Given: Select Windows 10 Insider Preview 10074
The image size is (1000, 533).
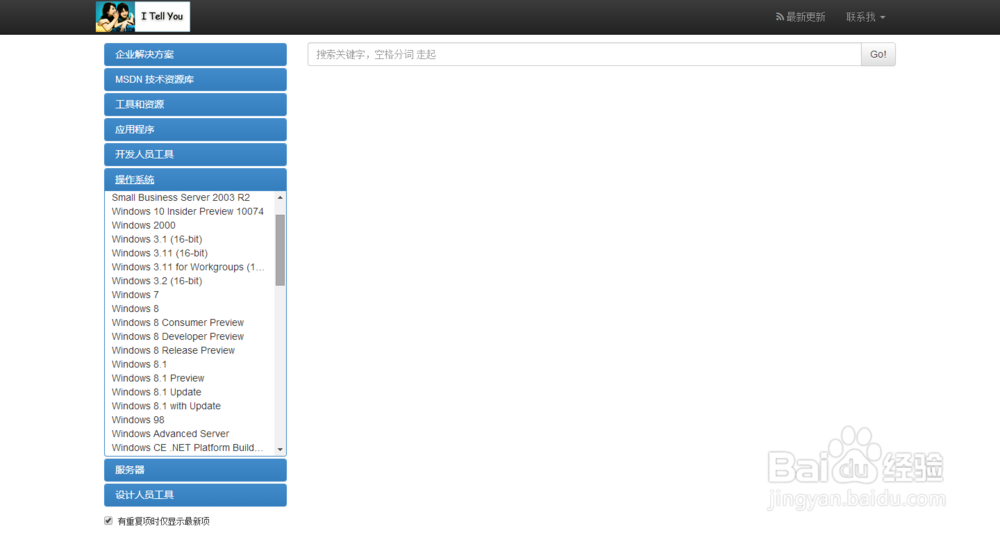Looking at the screenshot, I should (x=188, y=212).
